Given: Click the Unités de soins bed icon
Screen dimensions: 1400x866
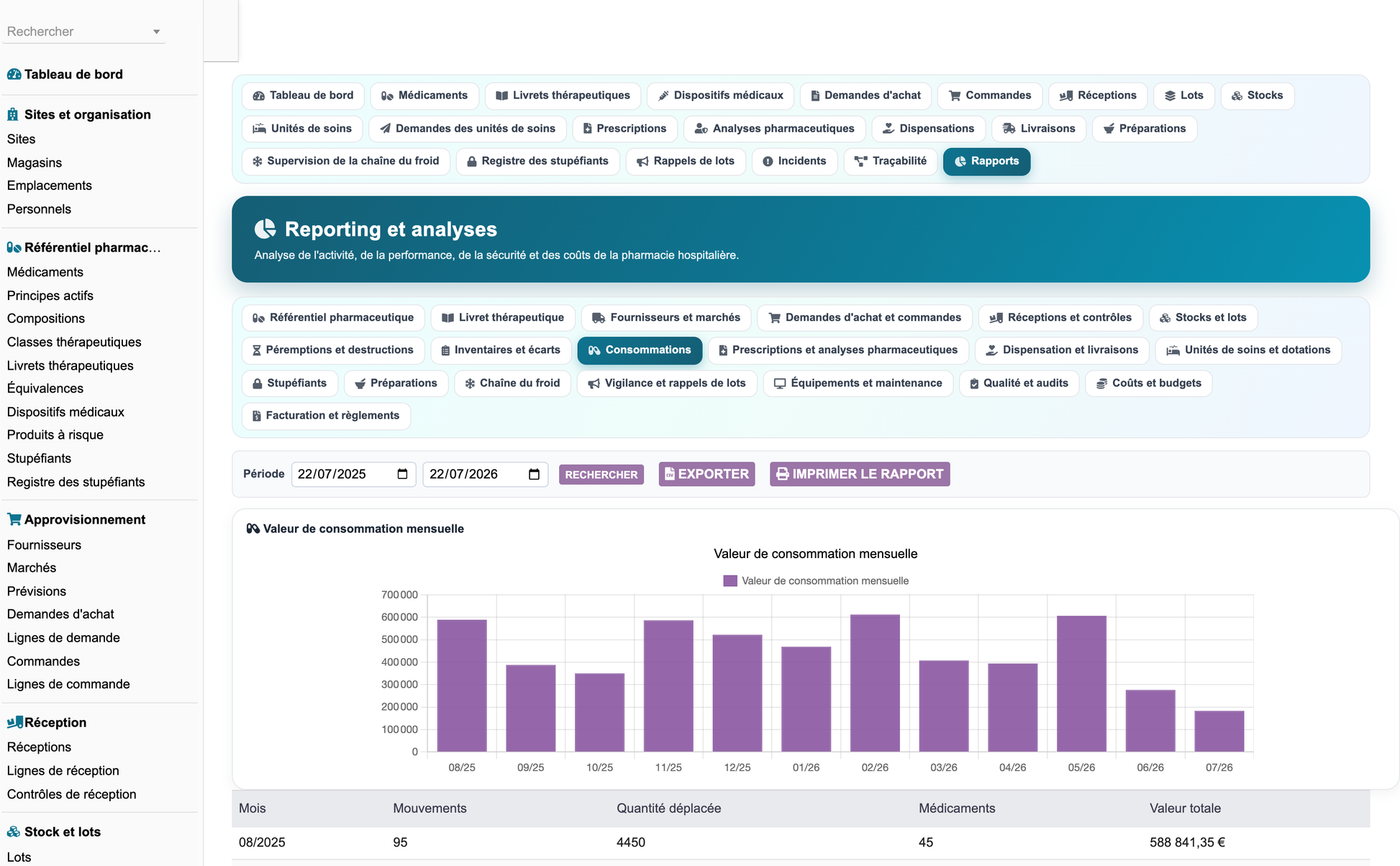Looking at the screenshot, I should point(259,129).
